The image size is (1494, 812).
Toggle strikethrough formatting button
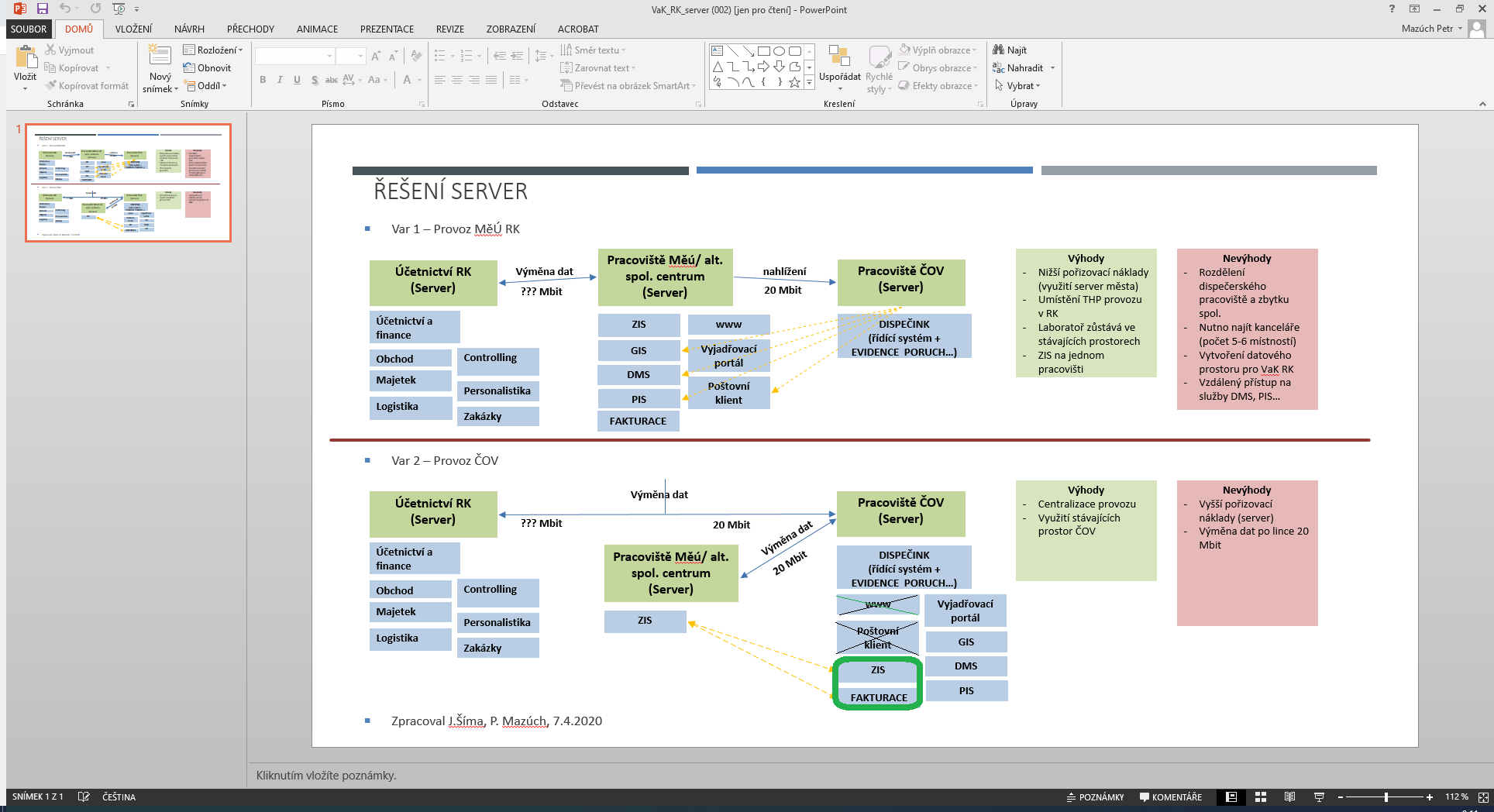[331, 80]
